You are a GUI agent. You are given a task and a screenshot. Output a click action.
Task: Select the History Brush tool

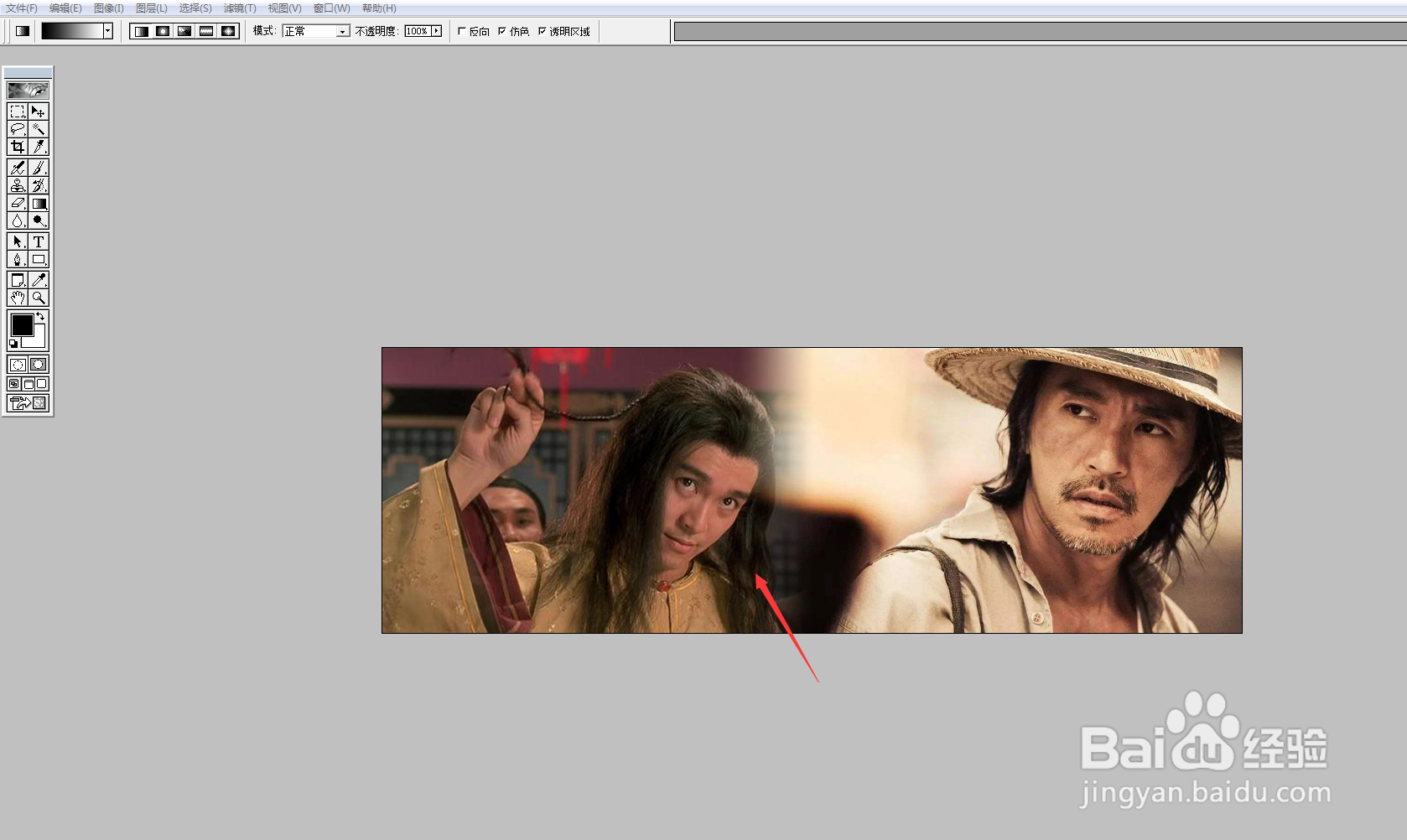(39, 185)
